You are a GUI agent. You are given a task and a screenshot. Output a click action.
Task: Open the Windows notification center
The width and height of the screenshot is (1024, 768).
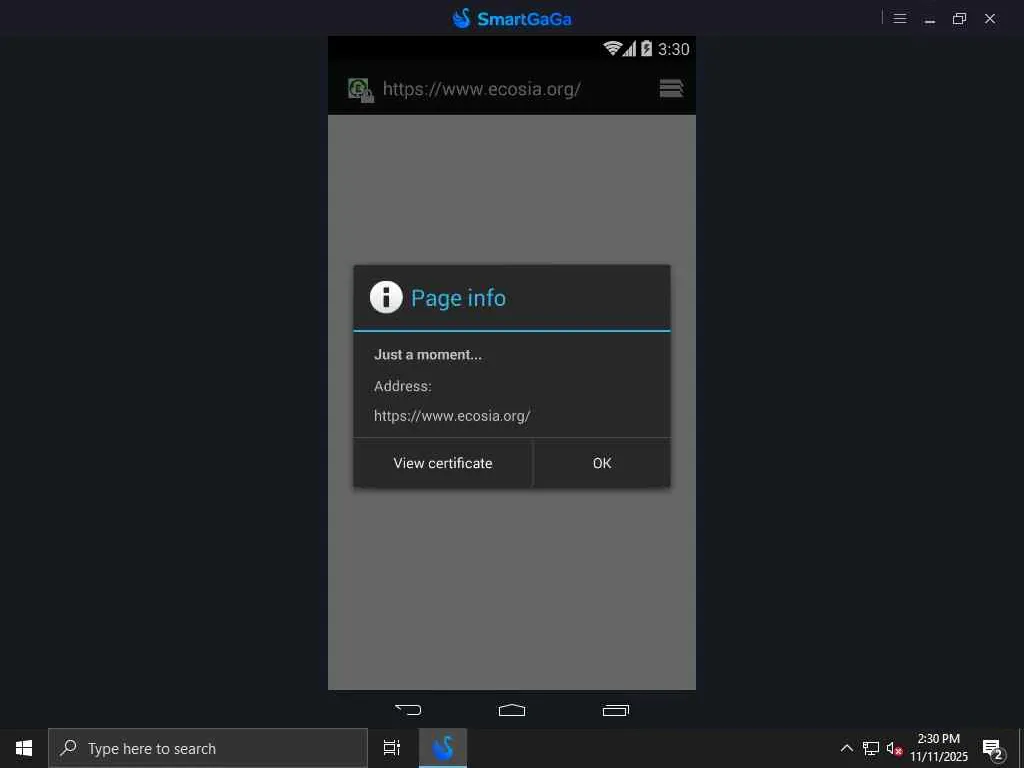(993, 749)
